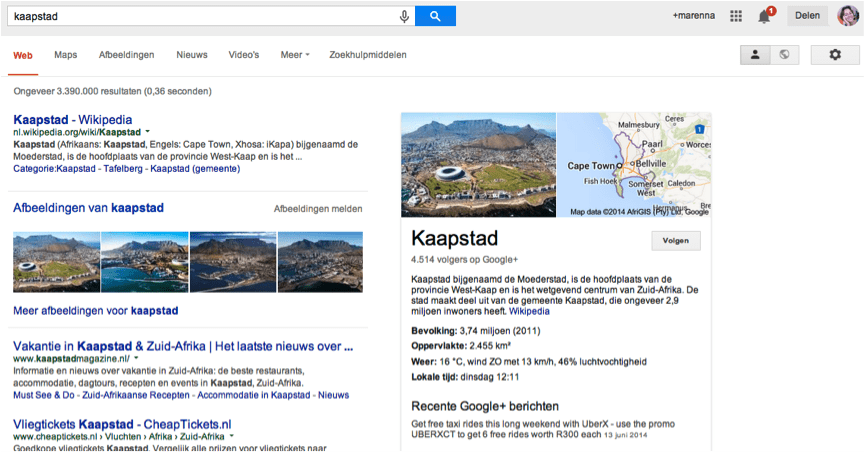Screen dimensions: 865x452
Task: Click the Bevolking label
Action: [x=434, y=331]
